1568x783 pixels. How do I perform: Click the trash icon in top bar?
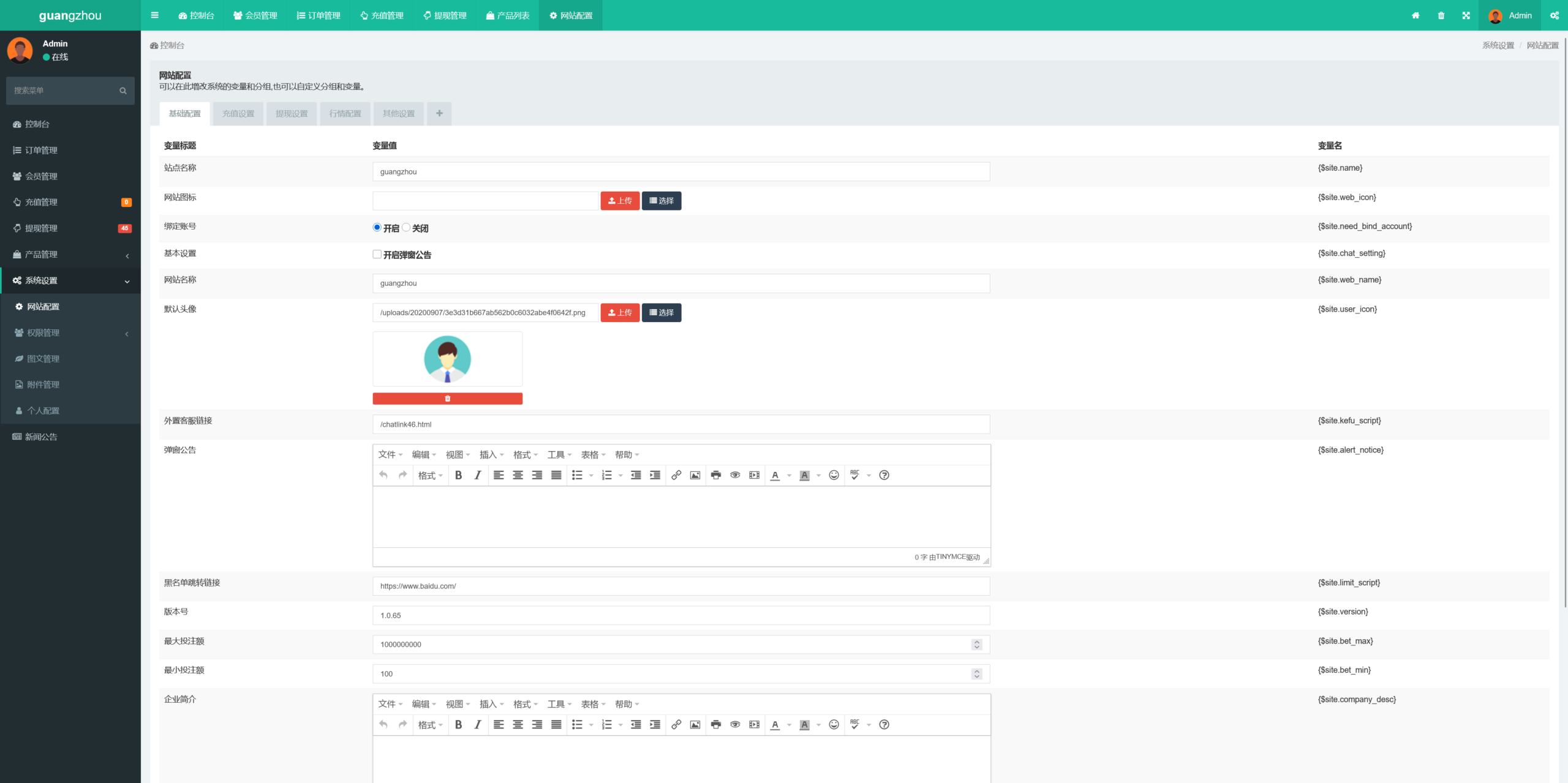click(x=1441, y=15)
